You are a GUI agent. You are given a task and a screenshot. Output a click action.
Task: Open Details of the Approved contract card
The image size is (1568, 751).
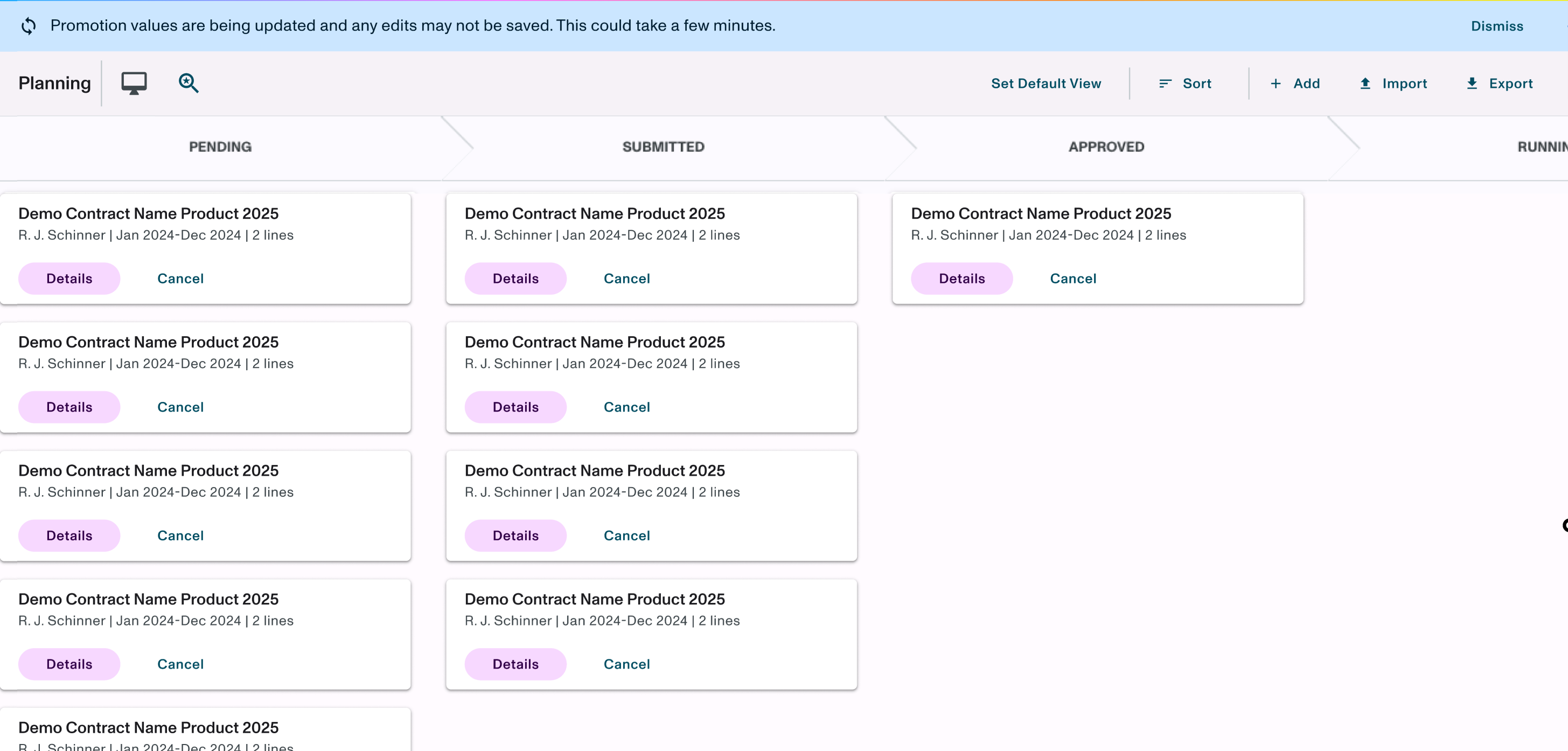961,279
